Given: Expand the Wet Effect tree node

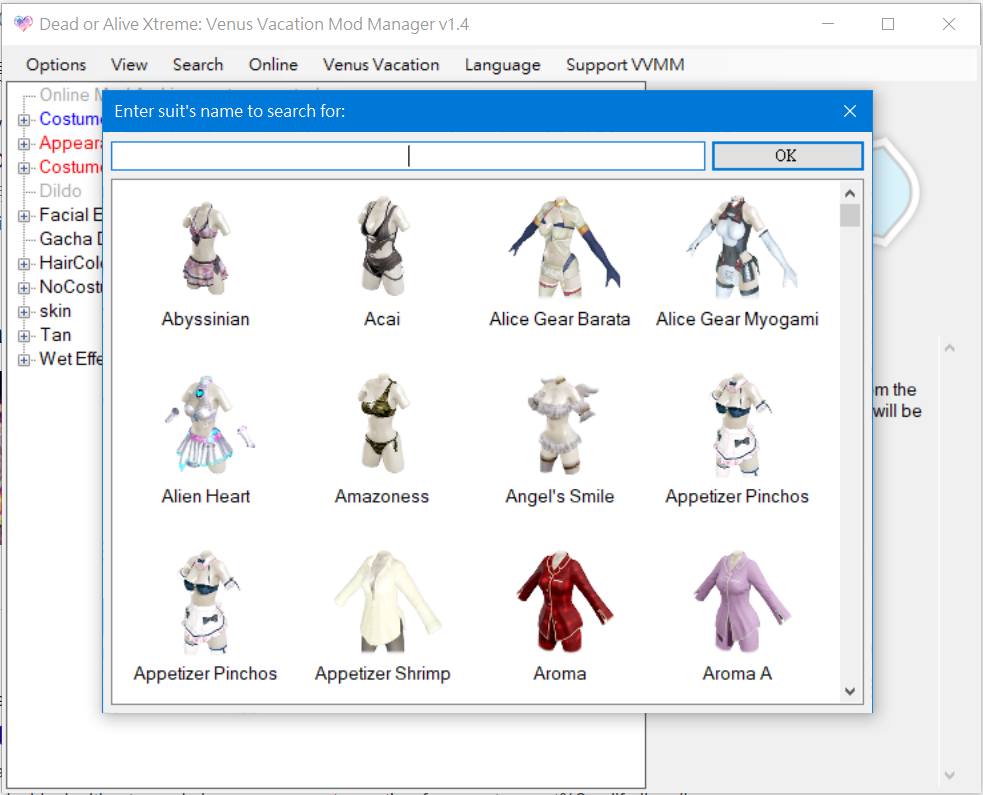Looking at the screenshot, I should [24, 360].
